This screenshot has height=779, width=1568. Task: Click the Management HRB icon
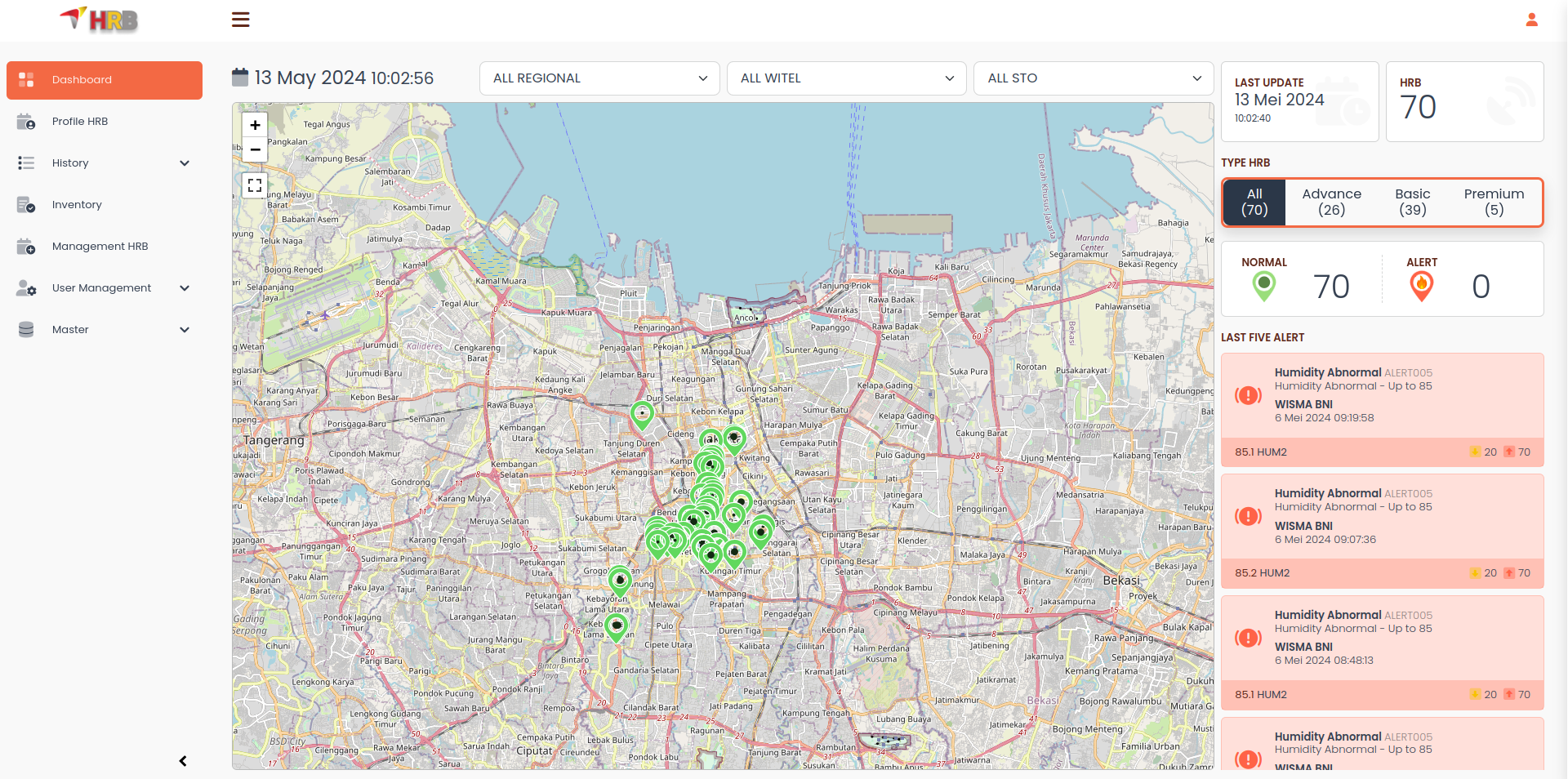tap(26, 247)
